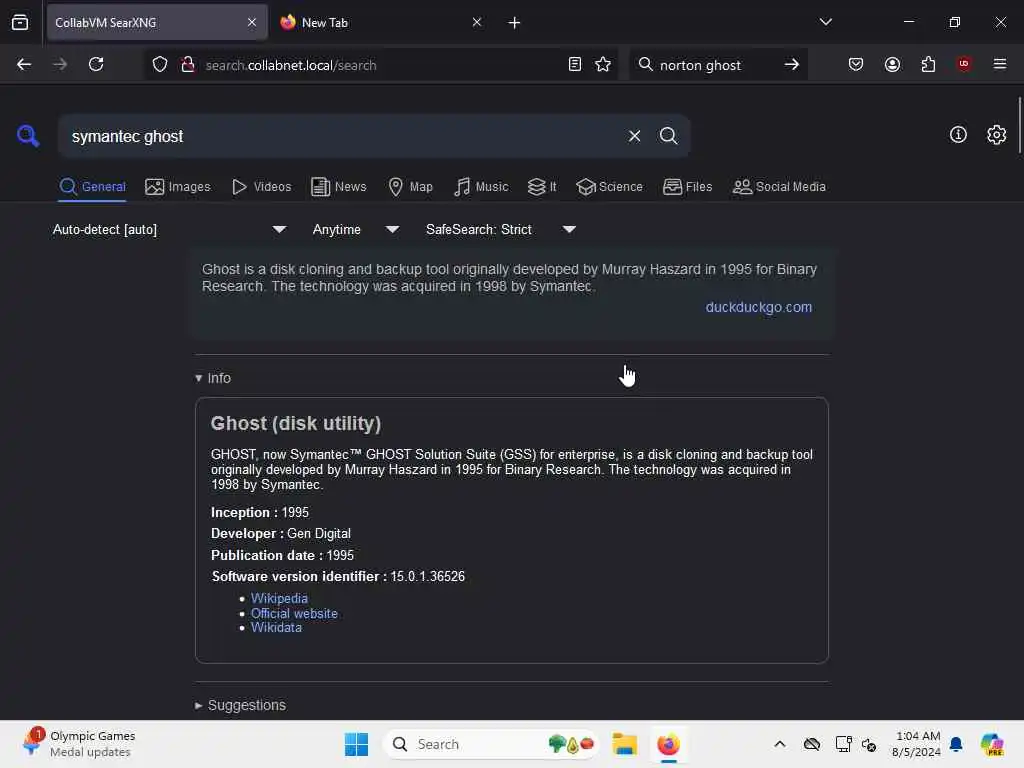Screen dimensions: 1024x768
Task: Open Olympic Games widget
Action: coord(78,744)
